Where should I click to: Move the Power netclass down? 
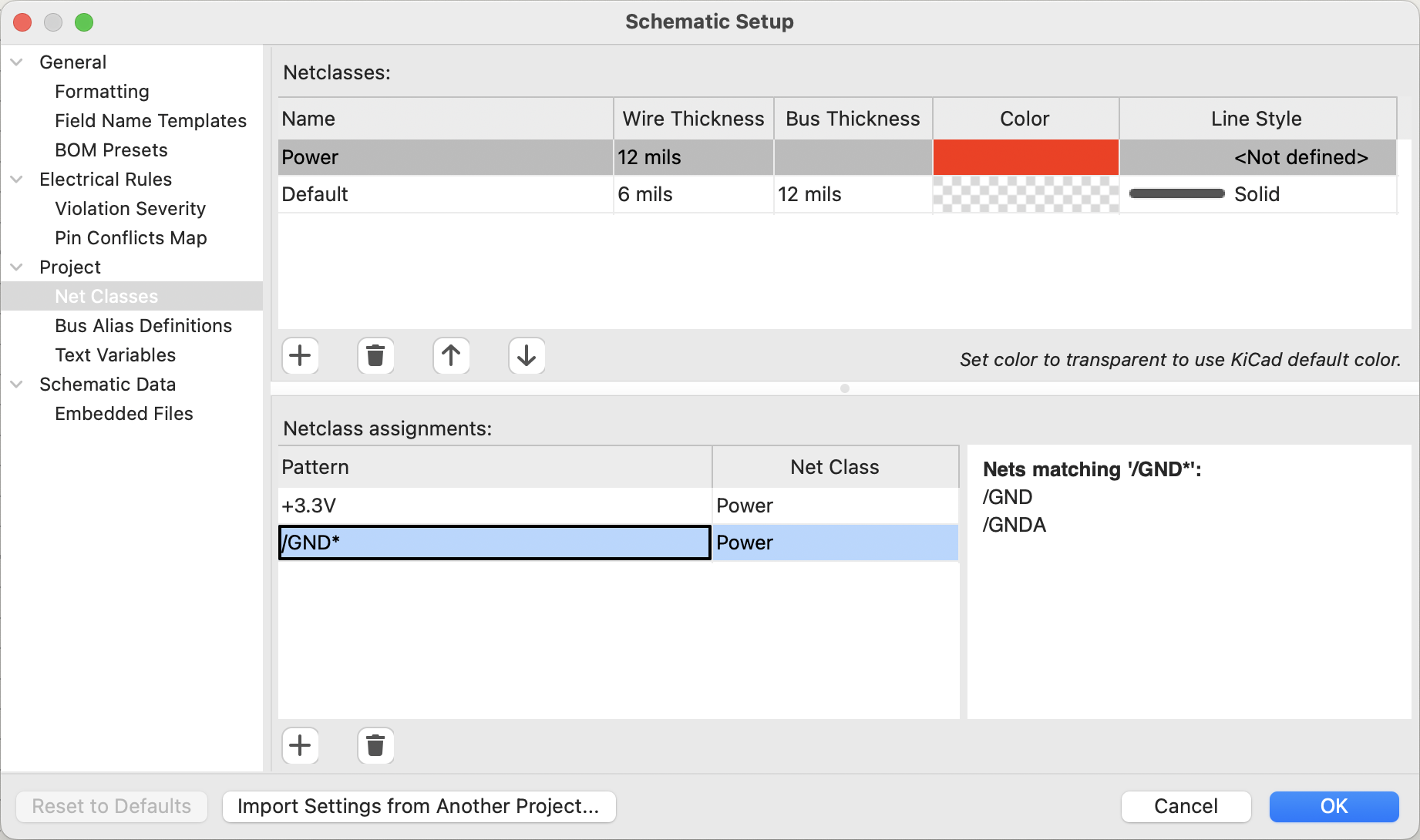tap(527, 355)
